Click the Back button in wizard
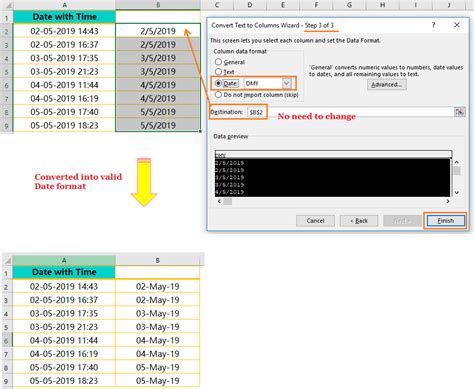 359,221
